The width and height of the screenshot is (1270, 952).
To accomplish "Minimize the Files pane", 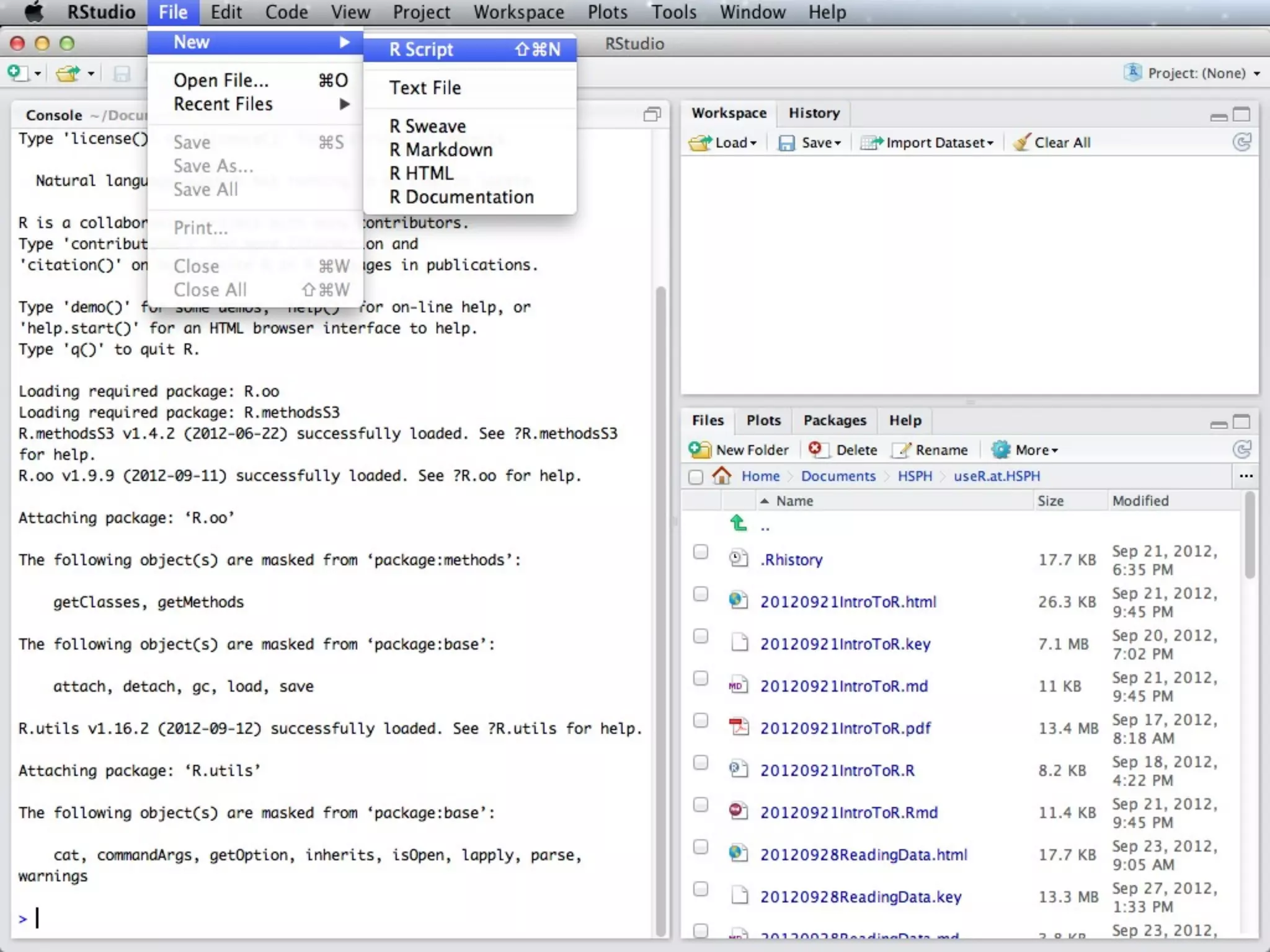I will coord(1219,424).
